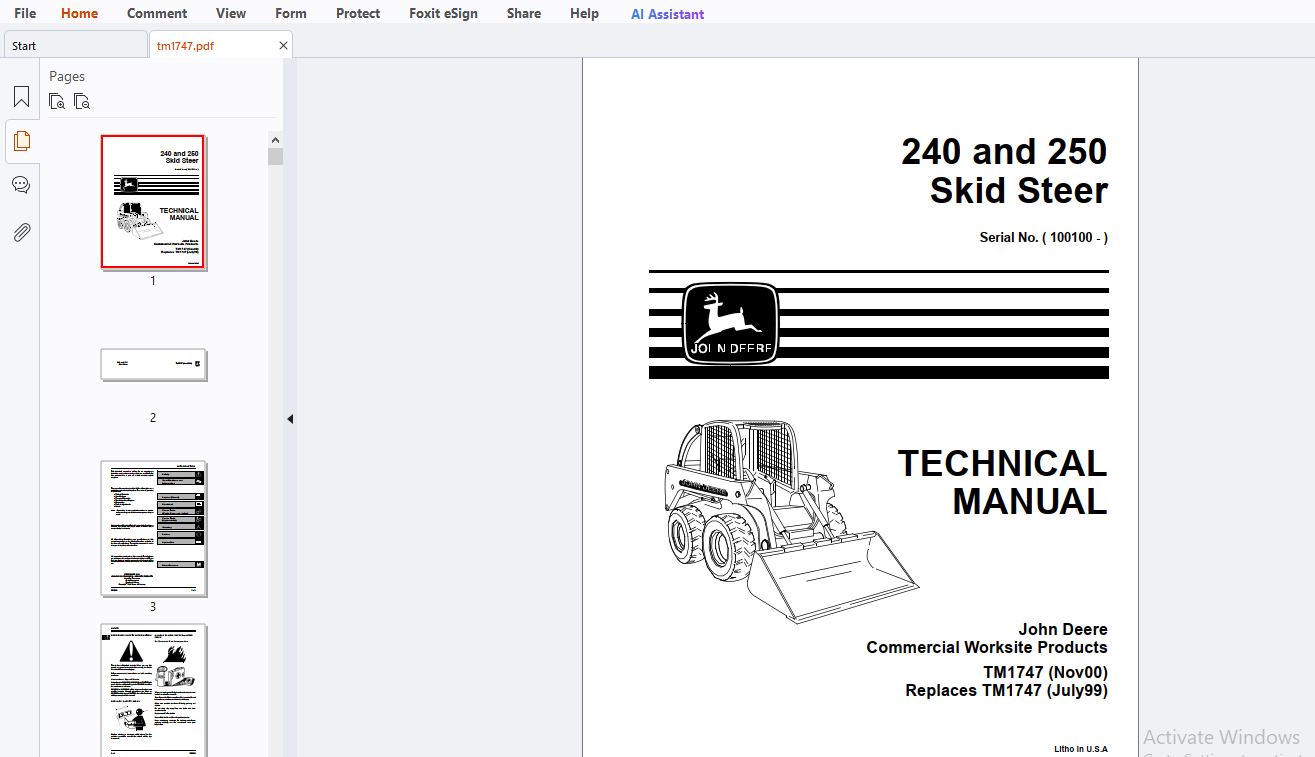Collapse the navigation panel arrow
This screenshot has width=1315, height=757.
(x=290, y=419)
